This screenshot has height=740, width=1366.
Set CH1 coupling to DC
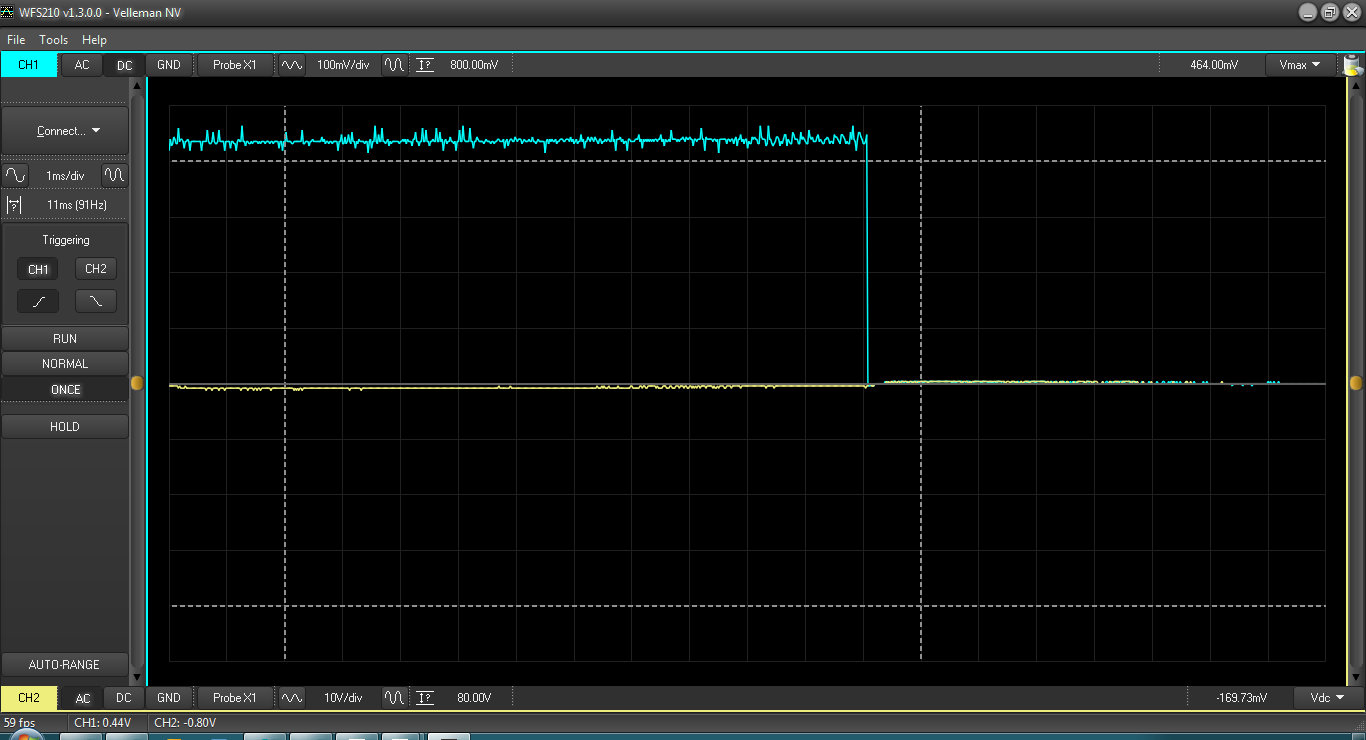(x=124, y=65)
